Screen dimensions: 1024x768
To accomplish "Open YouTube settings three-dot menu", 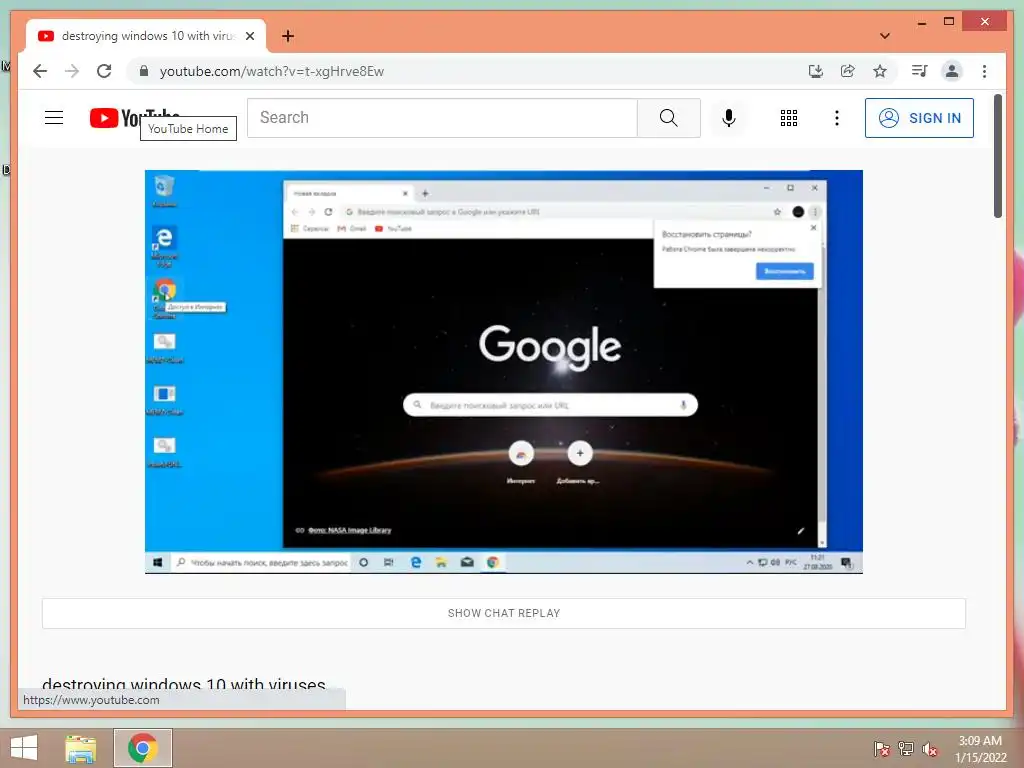I will pos(837,118).
